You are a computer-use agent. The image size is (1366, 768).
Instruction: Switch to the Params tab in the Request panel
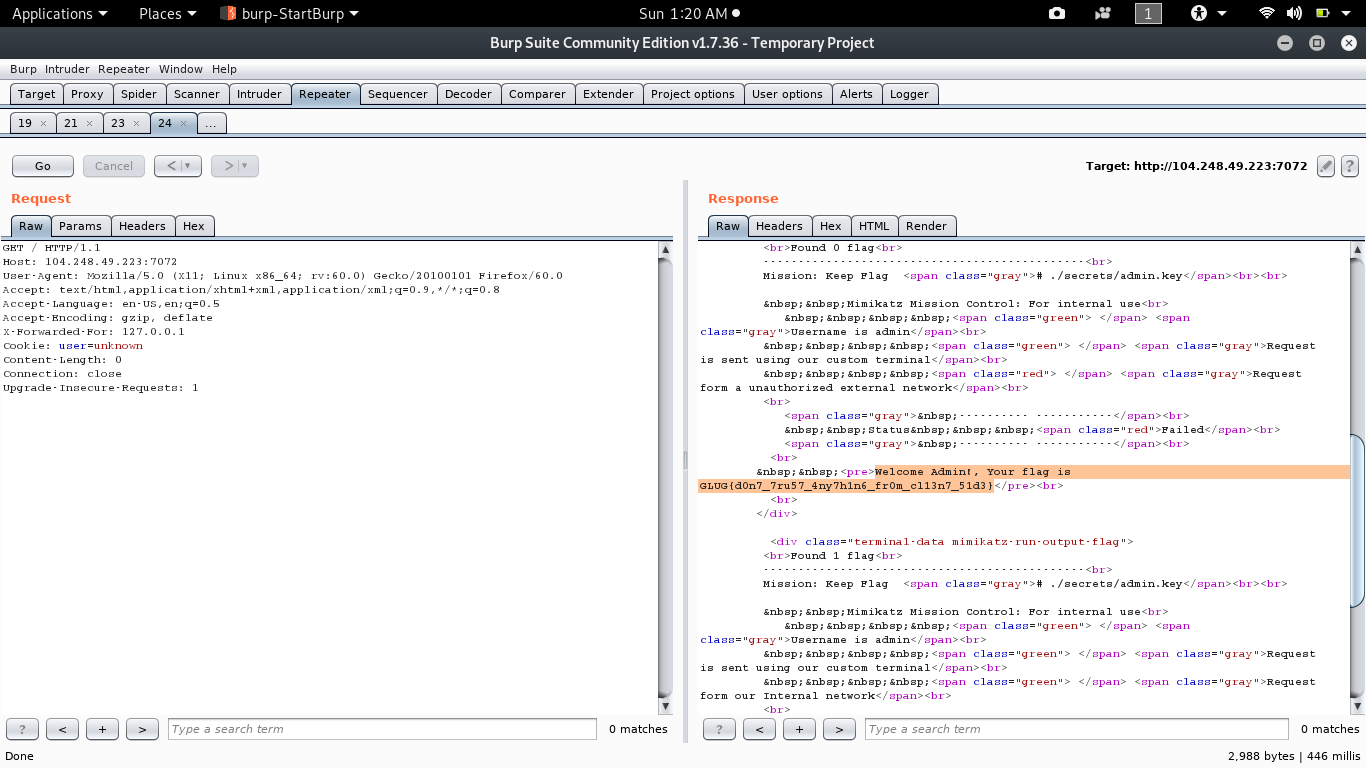point(80,226)
